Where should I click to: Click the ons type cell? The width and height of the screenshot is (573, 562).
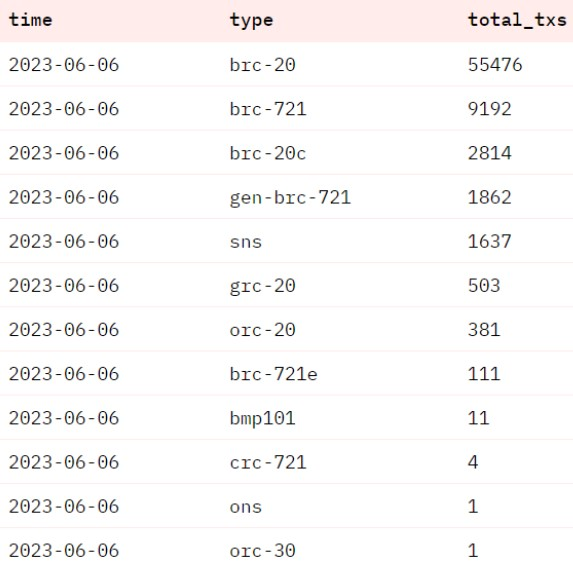click(246, 507)
